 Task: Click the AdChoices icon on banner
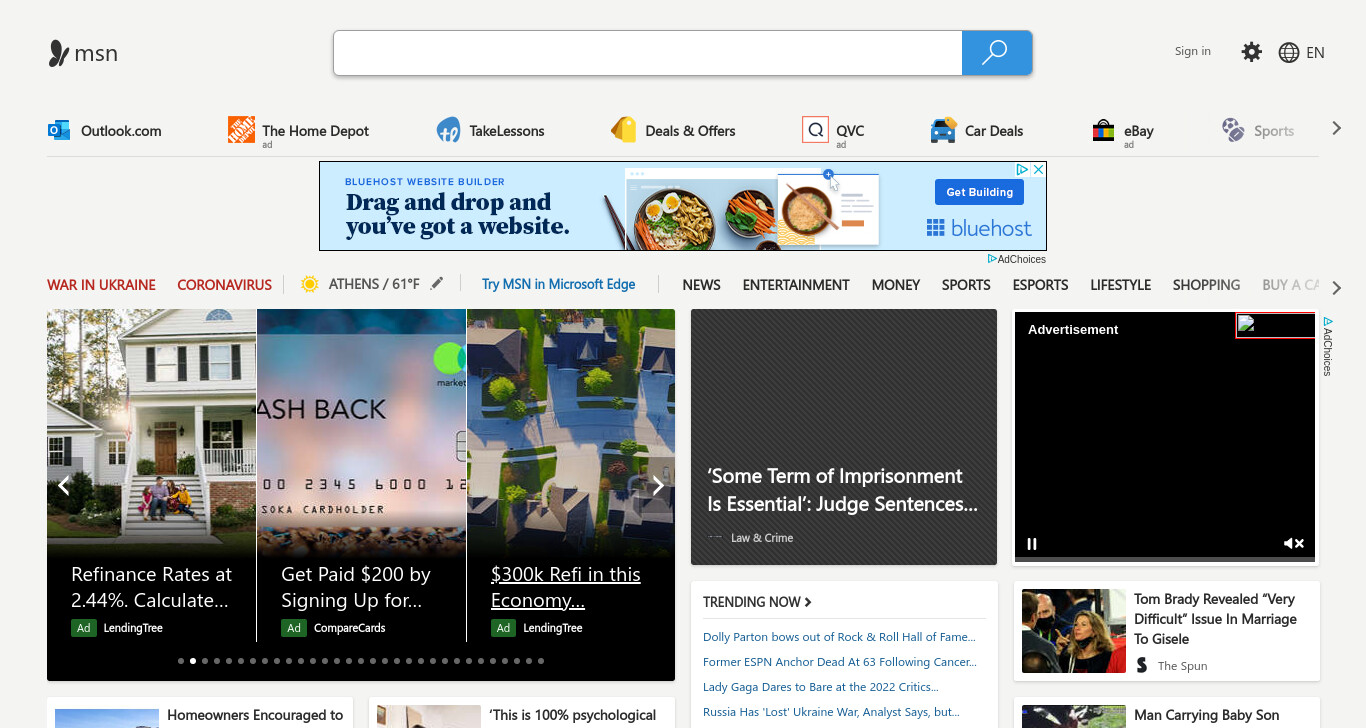pyautogui.click(x=1024, y=170)
